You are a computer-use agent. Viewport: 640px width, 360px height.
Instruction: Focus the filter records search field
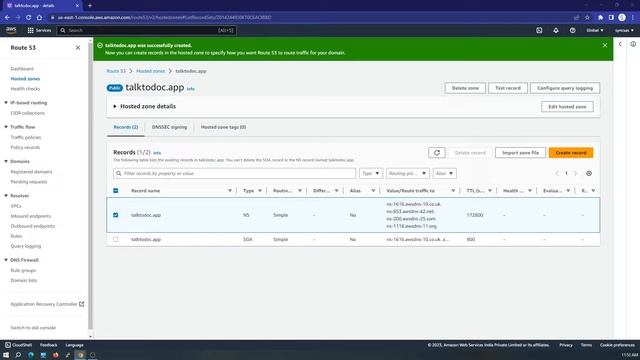tap(235, 173)
